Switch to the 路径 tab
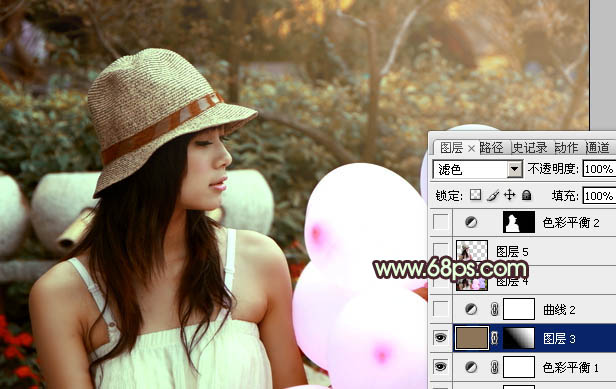Image resolution: width=616 pixels, height=389 pixels. tap(491, 148)
